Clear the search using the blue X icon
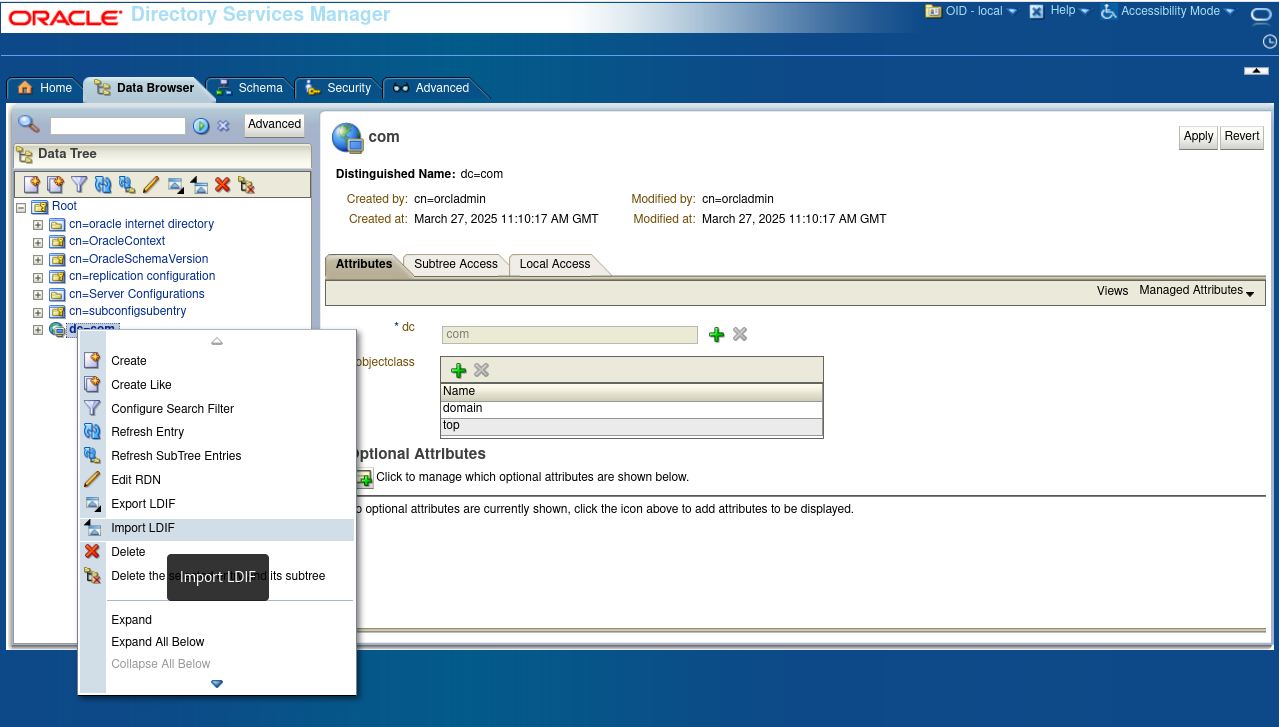The image size is (1279, 727). pyautogui.click(x=224, y=126)
